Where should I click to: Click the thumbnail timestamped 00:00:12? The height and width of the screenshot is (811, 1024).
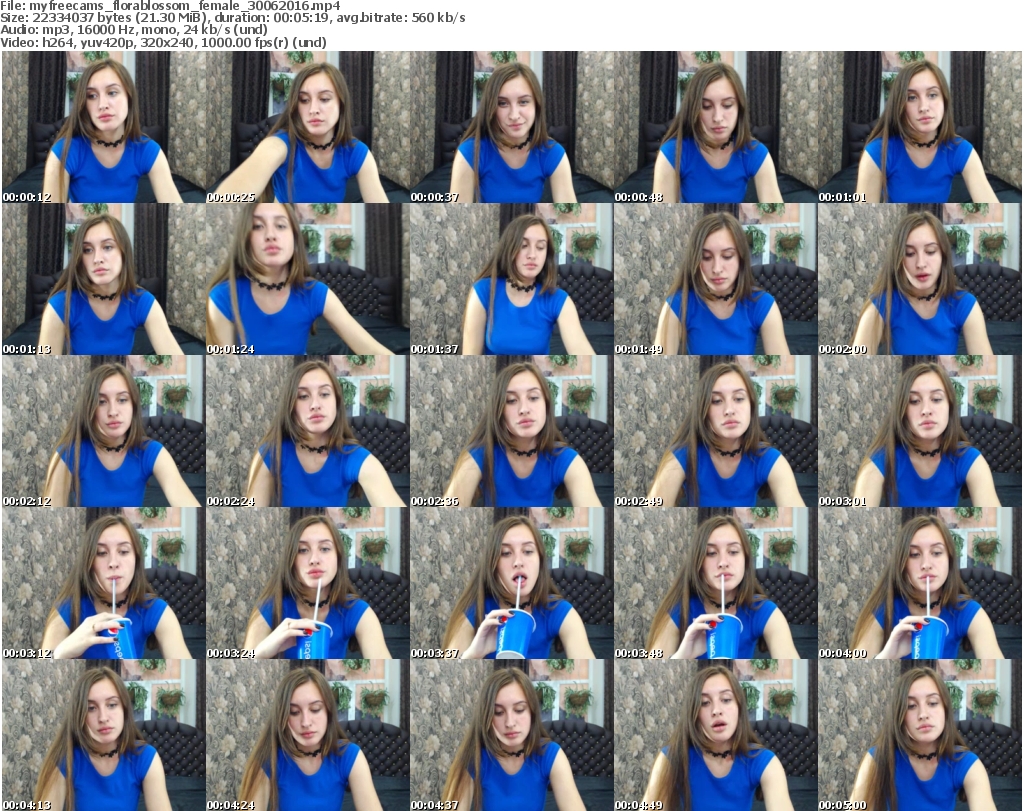102,127
